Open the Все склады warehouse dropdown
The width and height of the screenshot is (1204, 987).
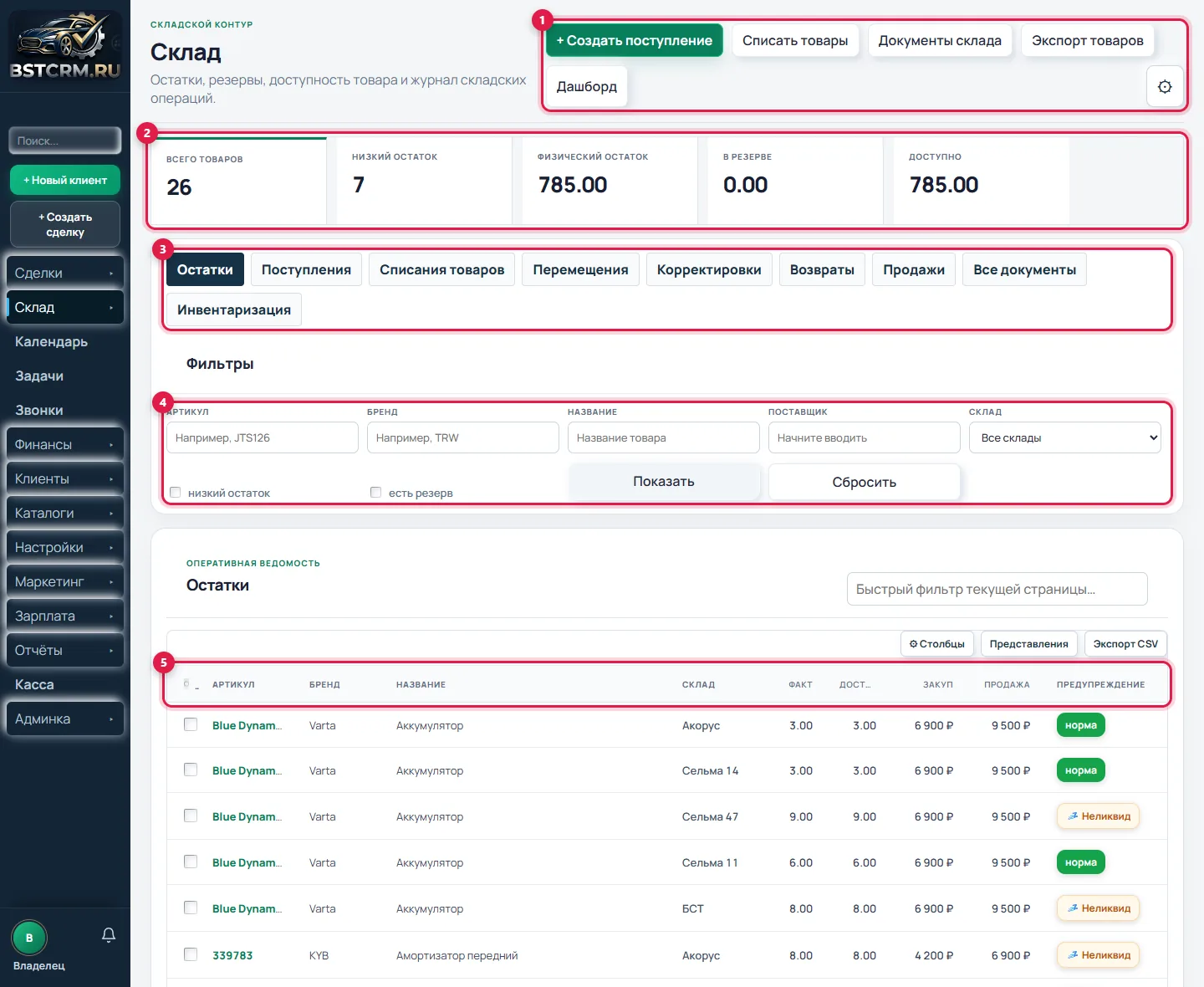point(1065,437)
